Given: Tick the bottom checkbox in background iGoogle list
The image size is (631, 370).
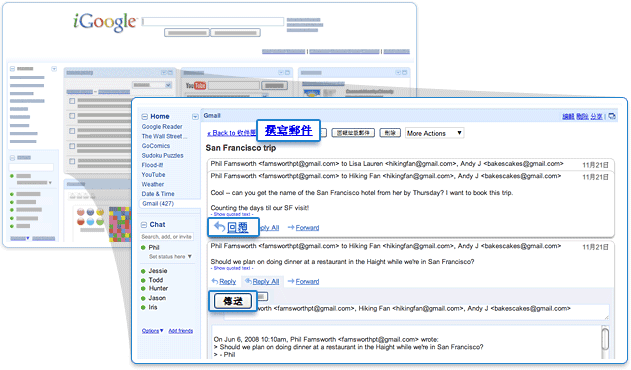Looking at the screenshot, I should click(72, 161).
